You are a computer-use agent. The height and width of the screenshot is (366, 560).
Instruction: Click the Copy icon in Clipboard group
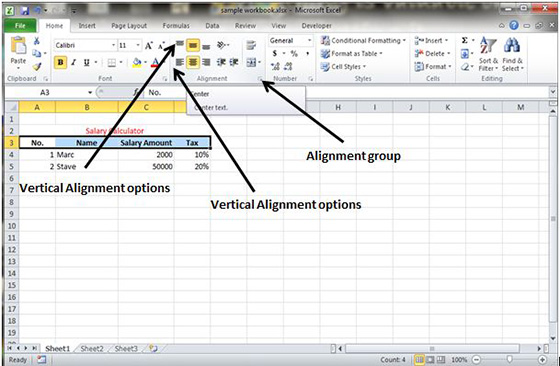pos(36,53)
